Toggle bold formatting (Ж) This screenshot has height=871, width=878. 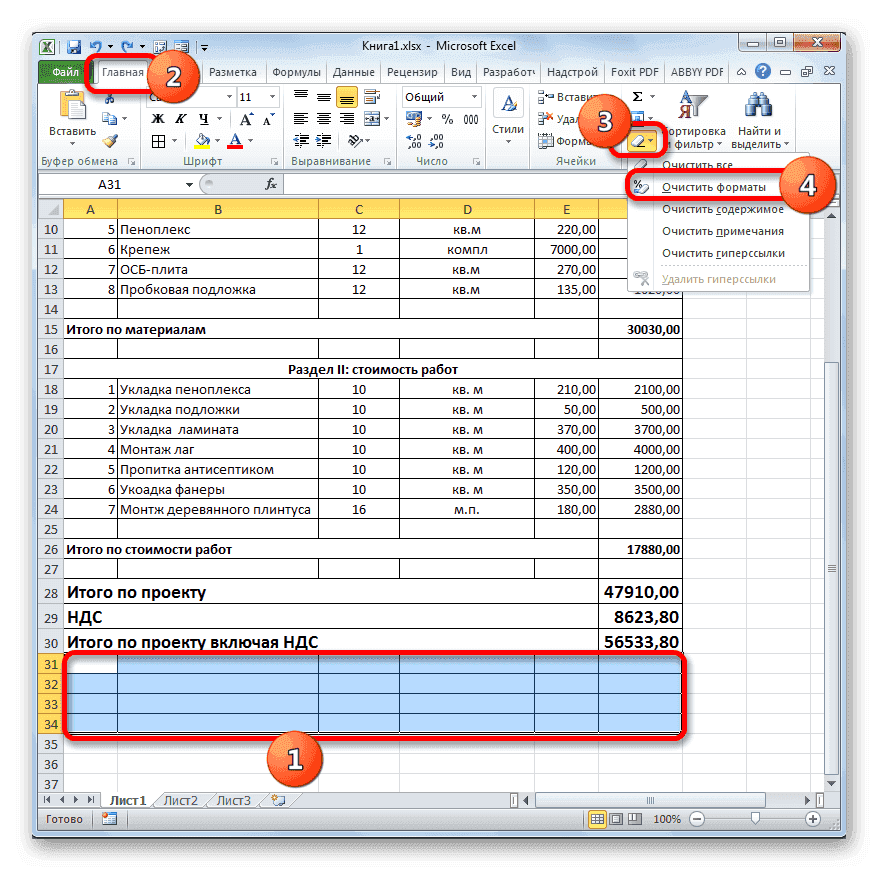pyautogui.click(x=156, y=119)
